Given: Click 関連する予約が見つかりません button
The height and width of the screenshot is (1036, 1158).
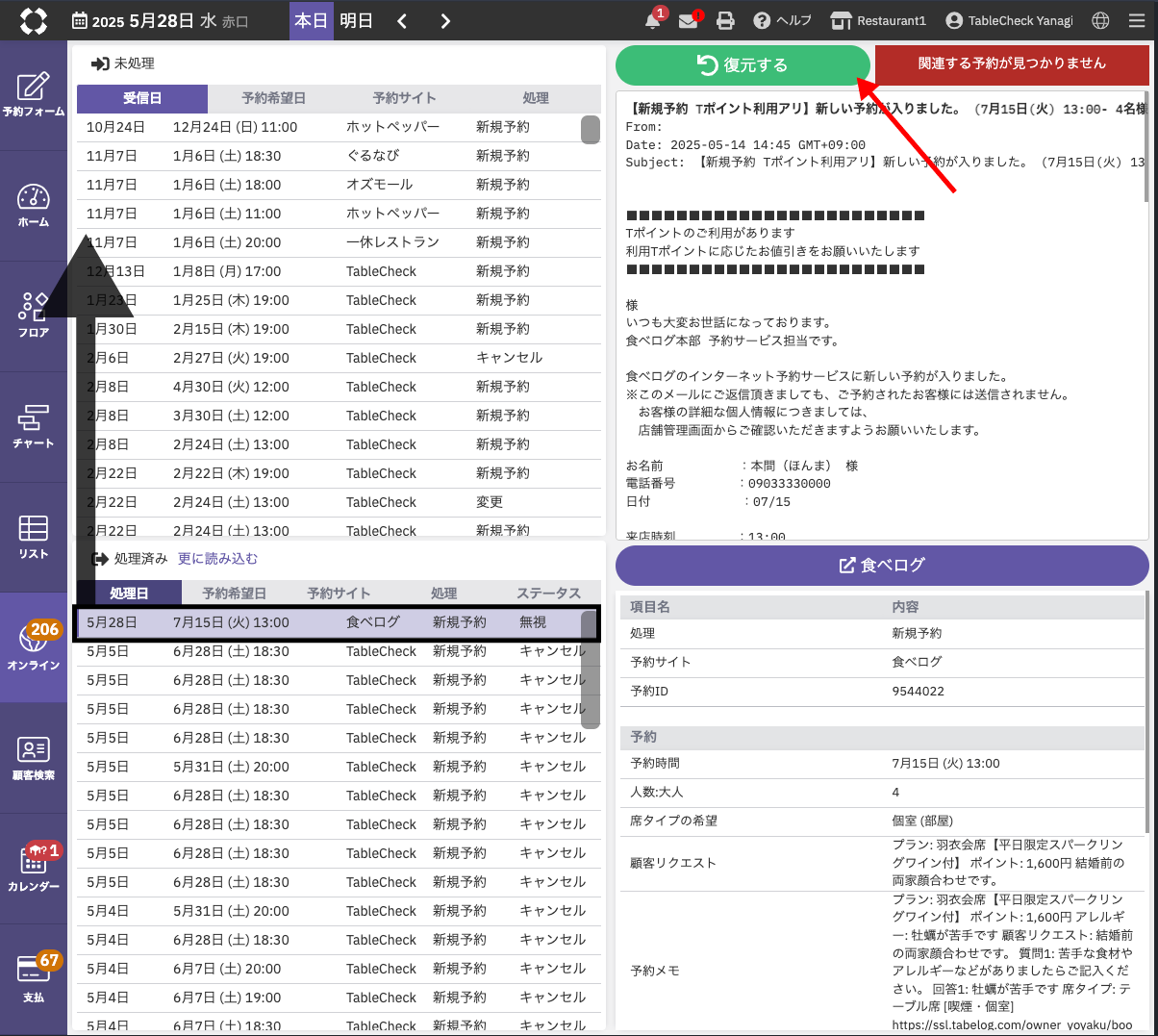Looking at the screenshot, I should point(1012,63).
